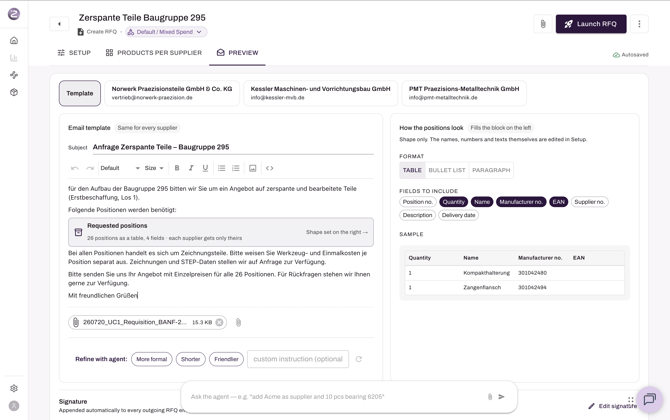Redo the last email edit

(90, 168)
